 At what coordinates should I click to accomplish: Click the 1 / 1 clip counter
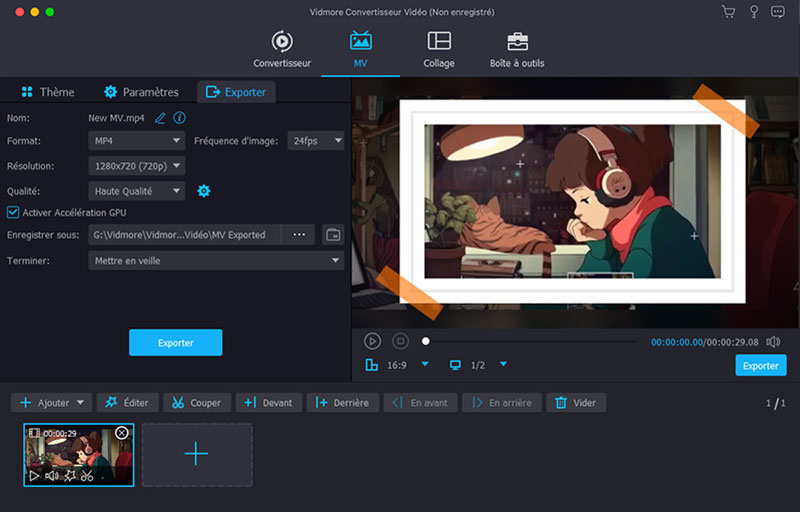[776, 403]
